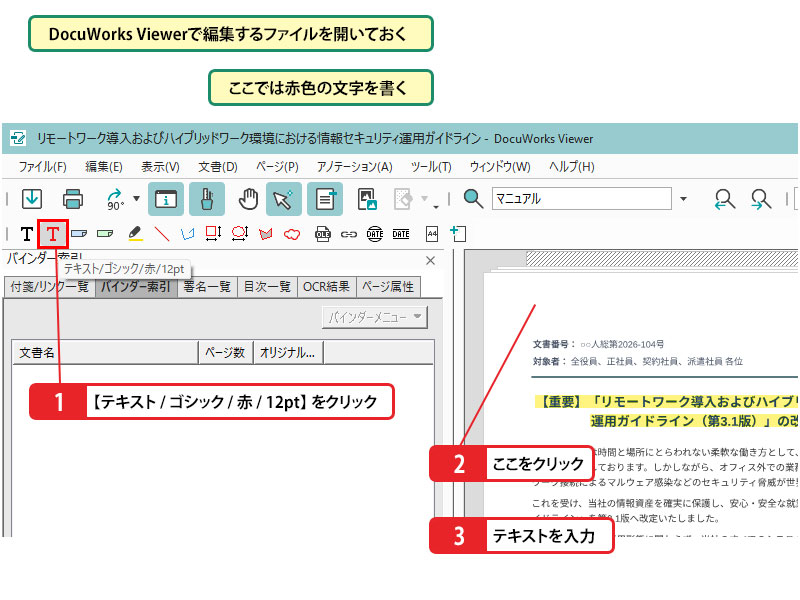Open the アノテーション(A) menu
The height and width of the screenshot is (600, 800).
point(355,166)
